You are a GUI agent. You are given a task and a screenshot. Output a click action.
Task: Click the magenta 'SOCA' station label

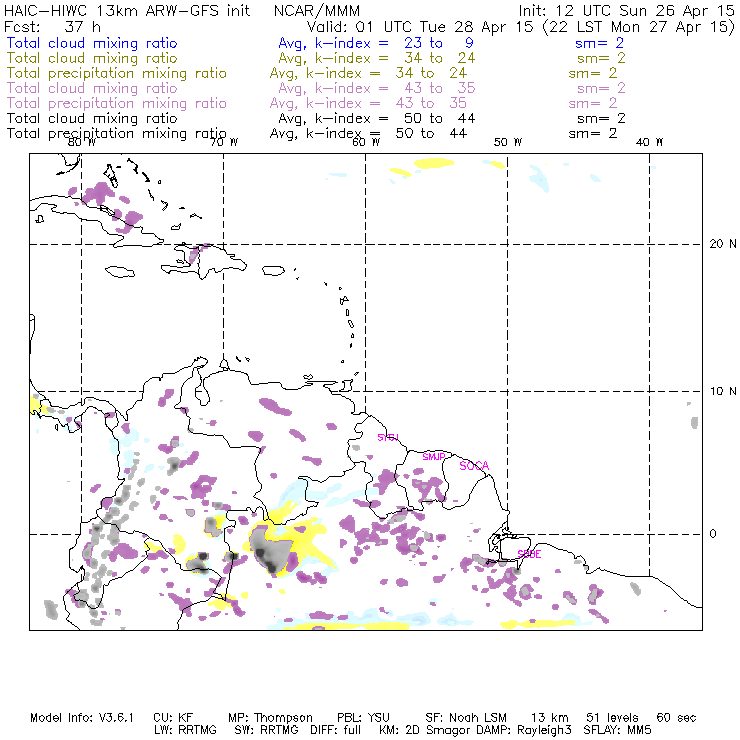(474, 466)
